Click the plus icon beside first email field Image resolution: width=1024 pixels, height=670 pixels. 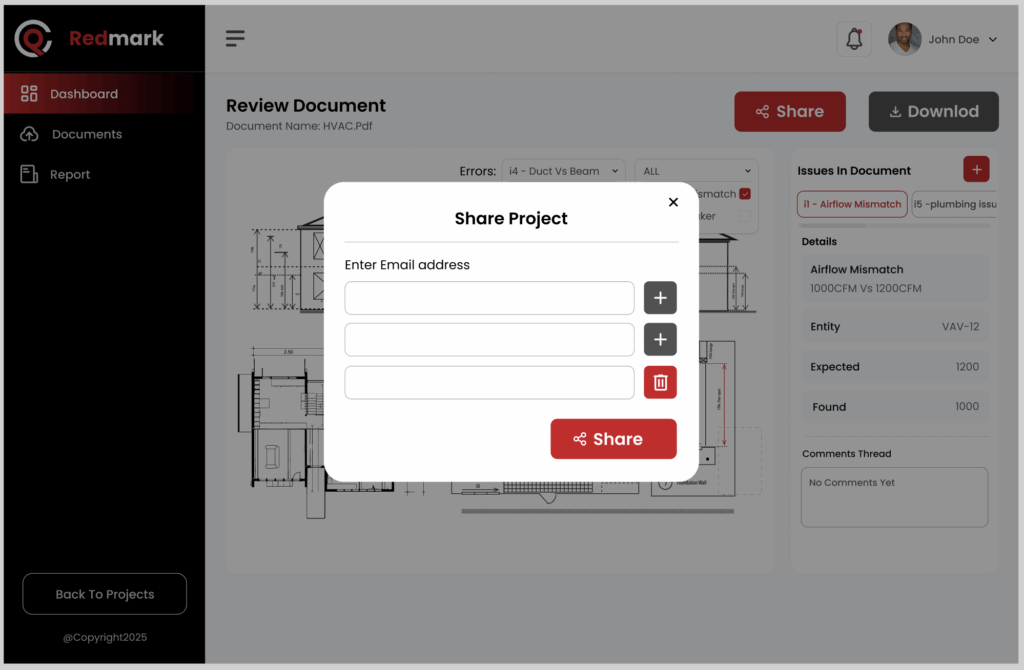pos(660,298)
